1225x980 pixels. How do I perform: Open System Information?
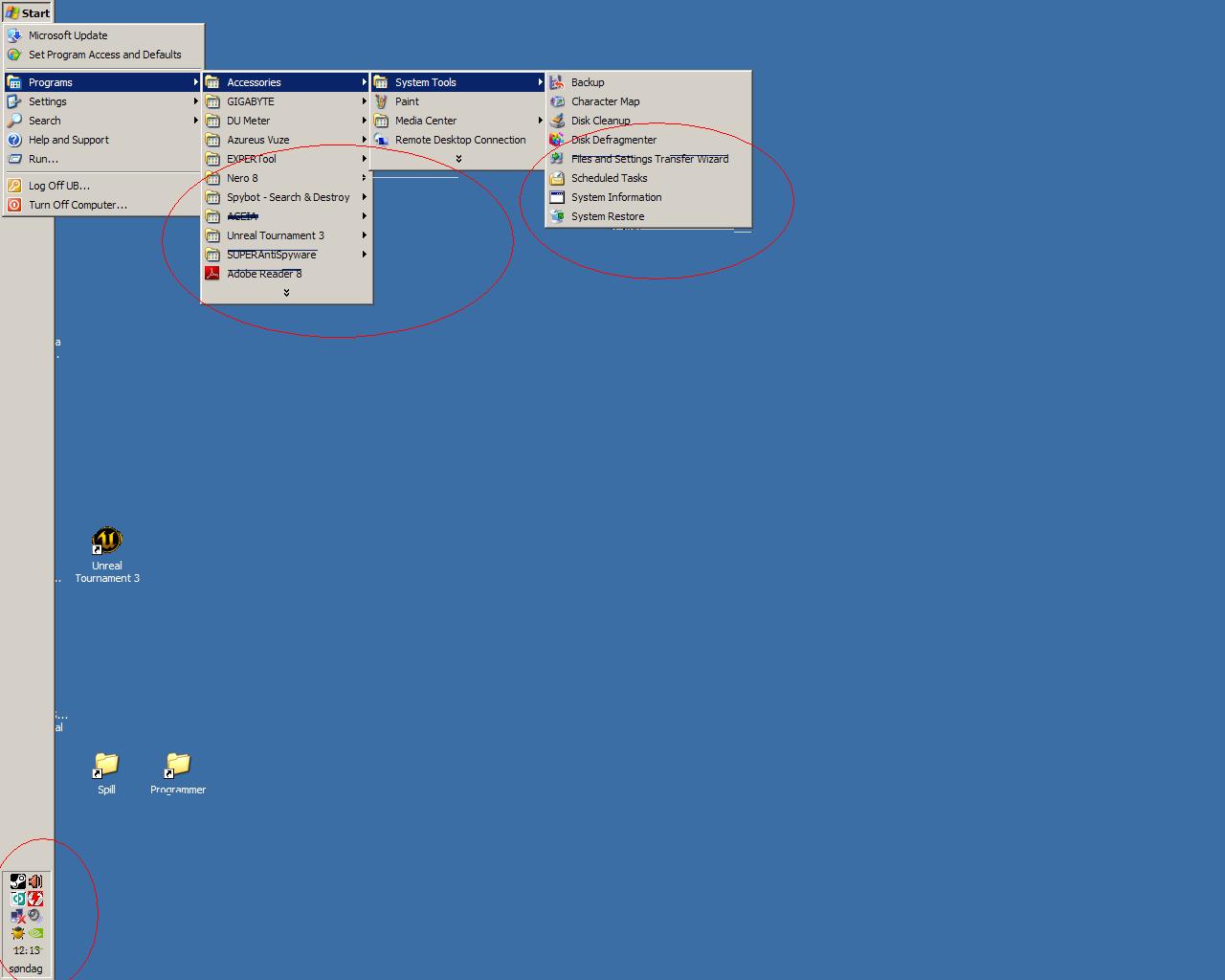click(x=648, y=197)
